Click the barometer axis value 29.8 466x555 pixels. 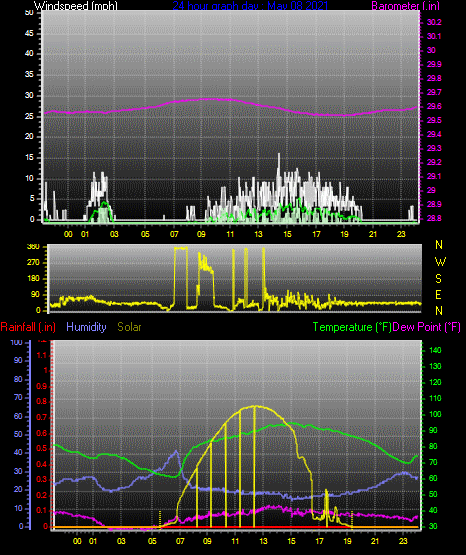point(434,79)
